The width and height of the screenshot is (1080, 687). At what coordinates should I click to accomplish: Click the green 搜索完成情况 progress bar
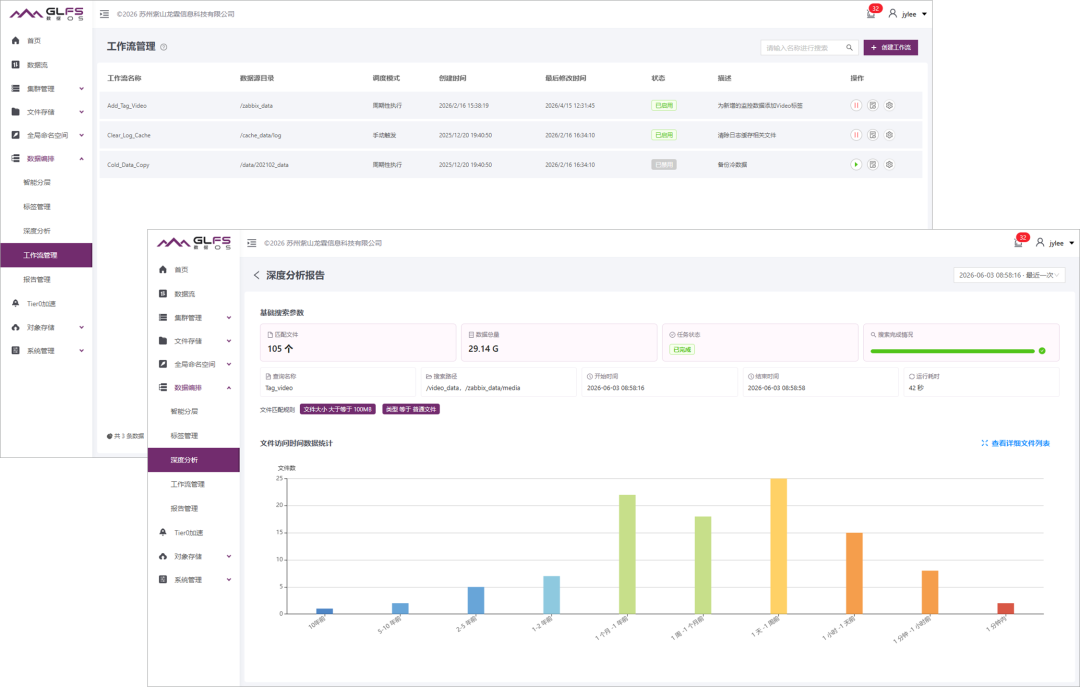[x=953, y=351]
